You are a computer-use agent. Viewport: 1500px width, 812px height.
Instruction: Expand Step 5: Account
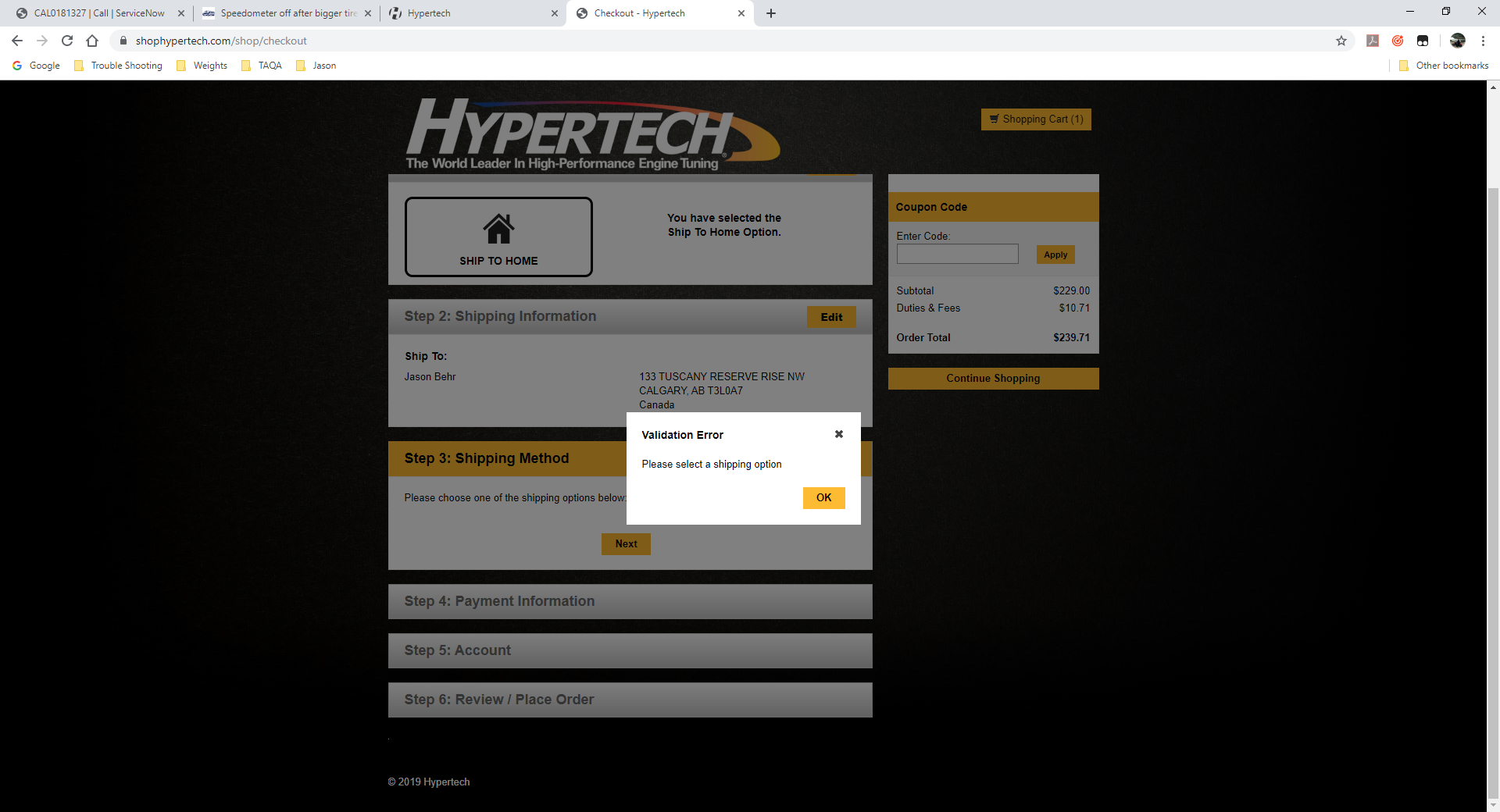tap(630, 650)
